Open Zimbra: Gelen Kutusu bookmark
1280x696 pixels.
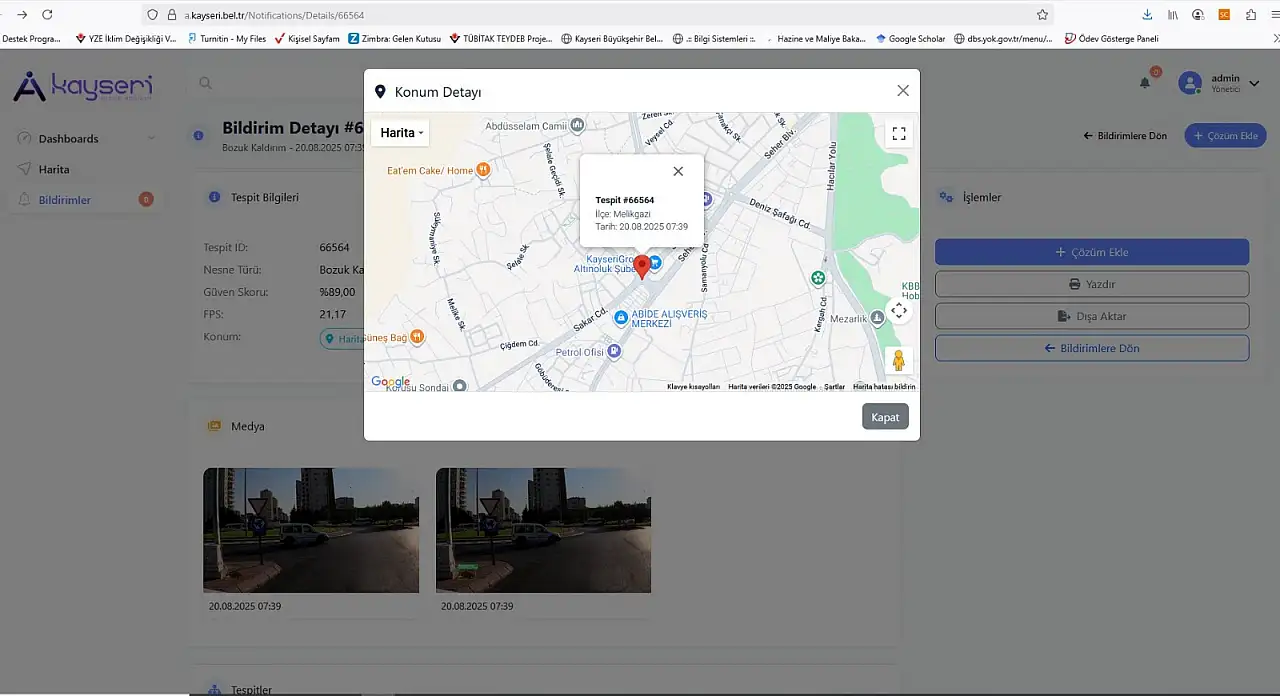pyautogui.click(x=394, y=39)
